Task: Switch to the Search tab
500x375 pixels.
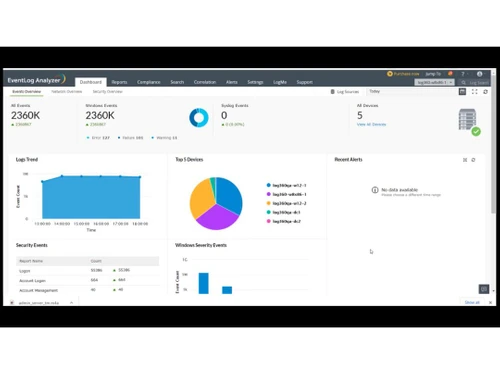Action: (177, 82)
